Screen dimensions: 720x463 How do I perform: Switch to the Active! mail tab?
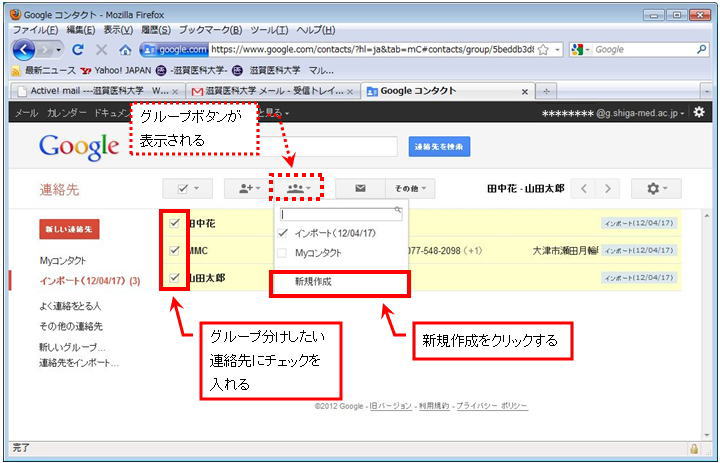tap(98, 91)
